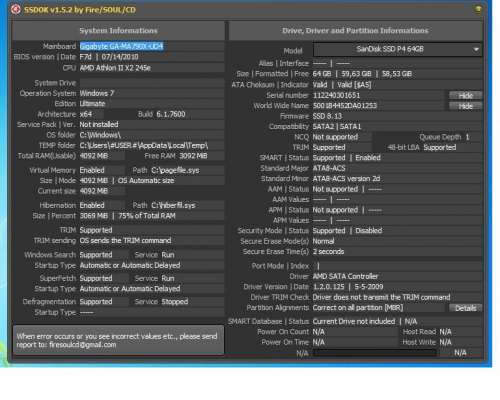Select the Virtual Memory path C:\pagefile.sys
Viewport: 500px width, 400px height.
pos(175,170)
